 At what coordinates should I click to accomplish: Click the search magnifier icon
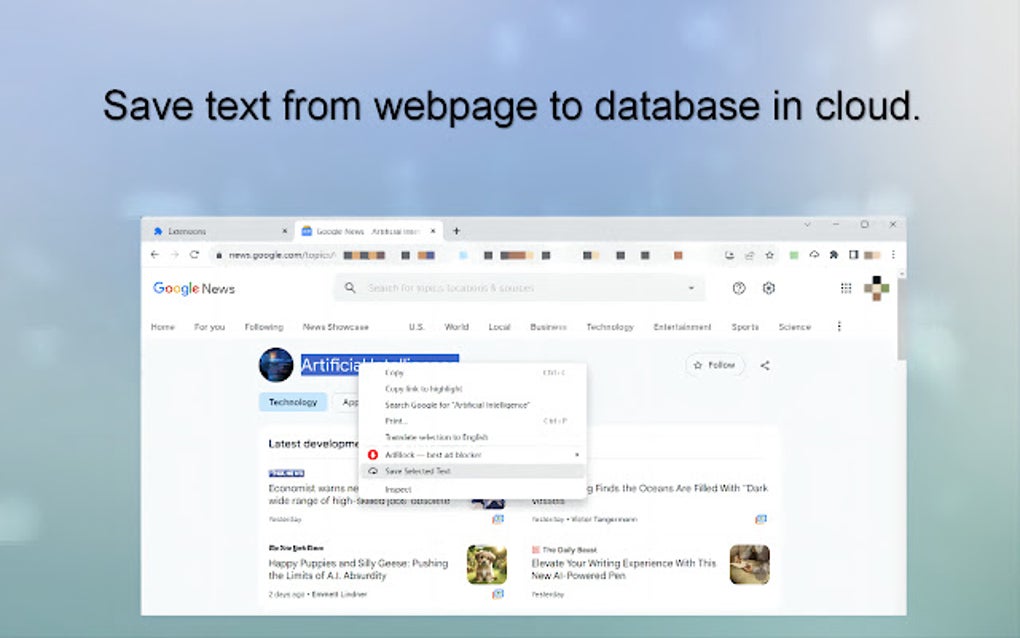350,287
